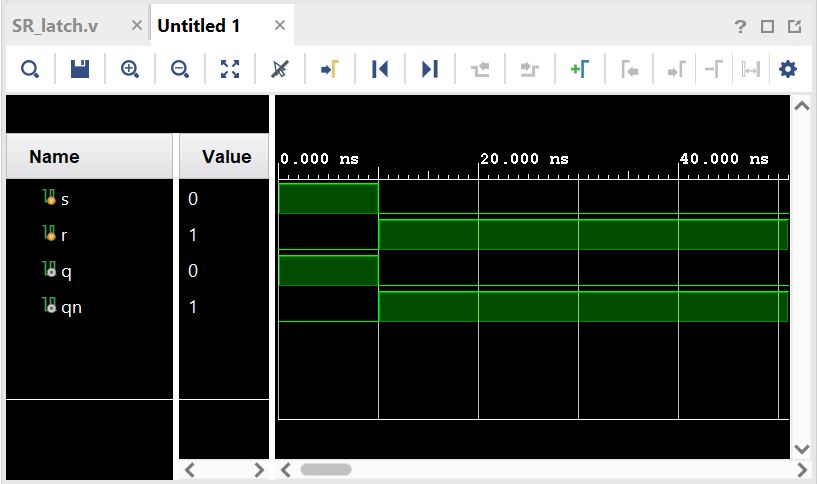Open waveform settings gear
The height and width of the screenshot is (484, 817).
pyautogui.click(x=788, y=69)
